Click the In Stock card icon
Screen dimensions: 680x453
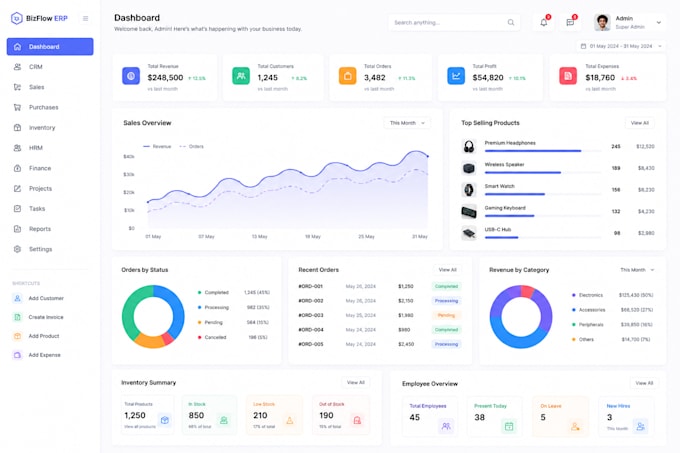point(224,420)
